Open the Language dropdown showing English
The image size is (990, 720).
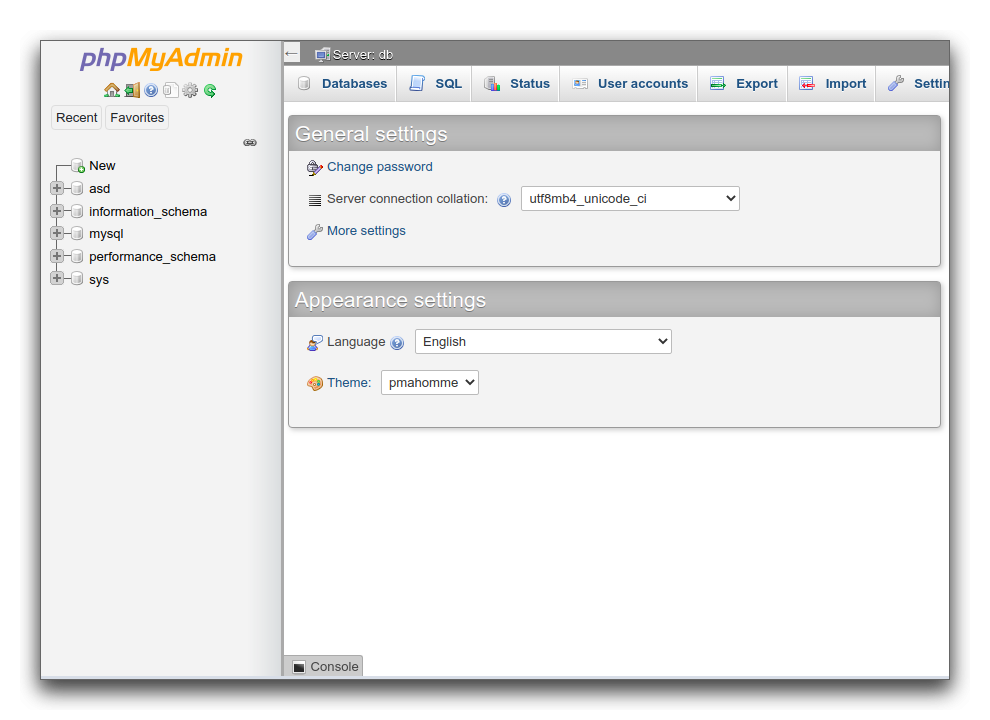543,342
